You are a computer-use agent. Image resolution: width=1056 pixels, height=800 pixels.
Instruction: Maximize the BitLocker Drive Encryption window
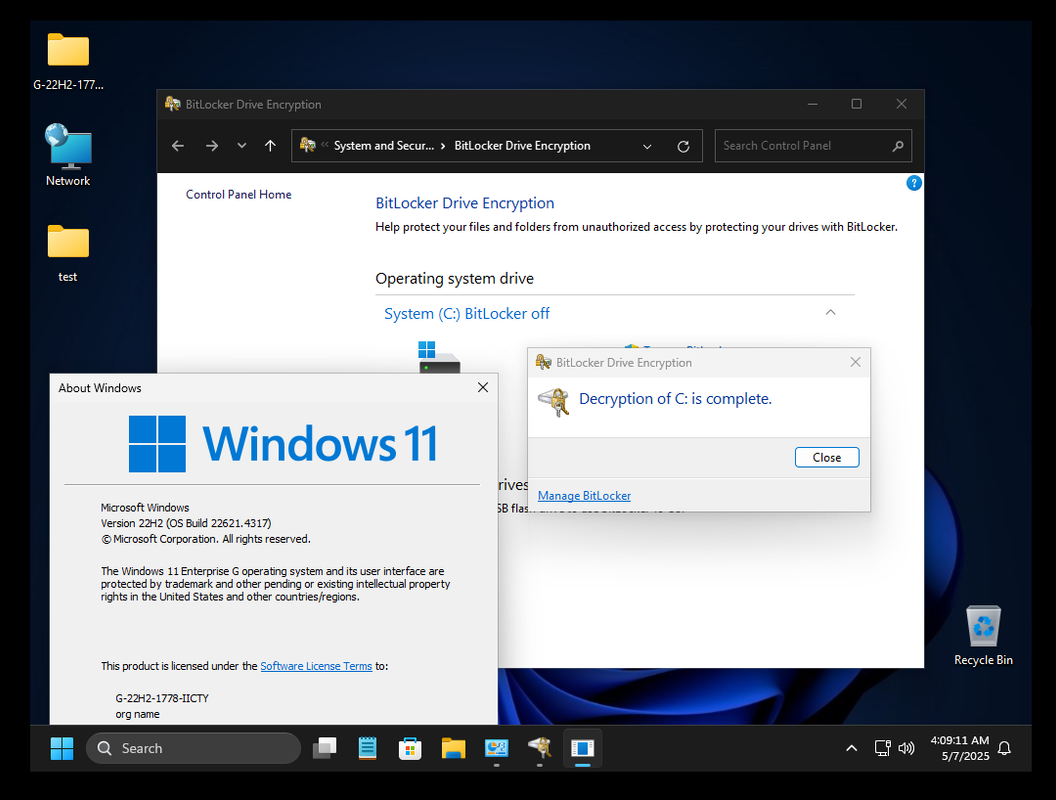[857, 104]
